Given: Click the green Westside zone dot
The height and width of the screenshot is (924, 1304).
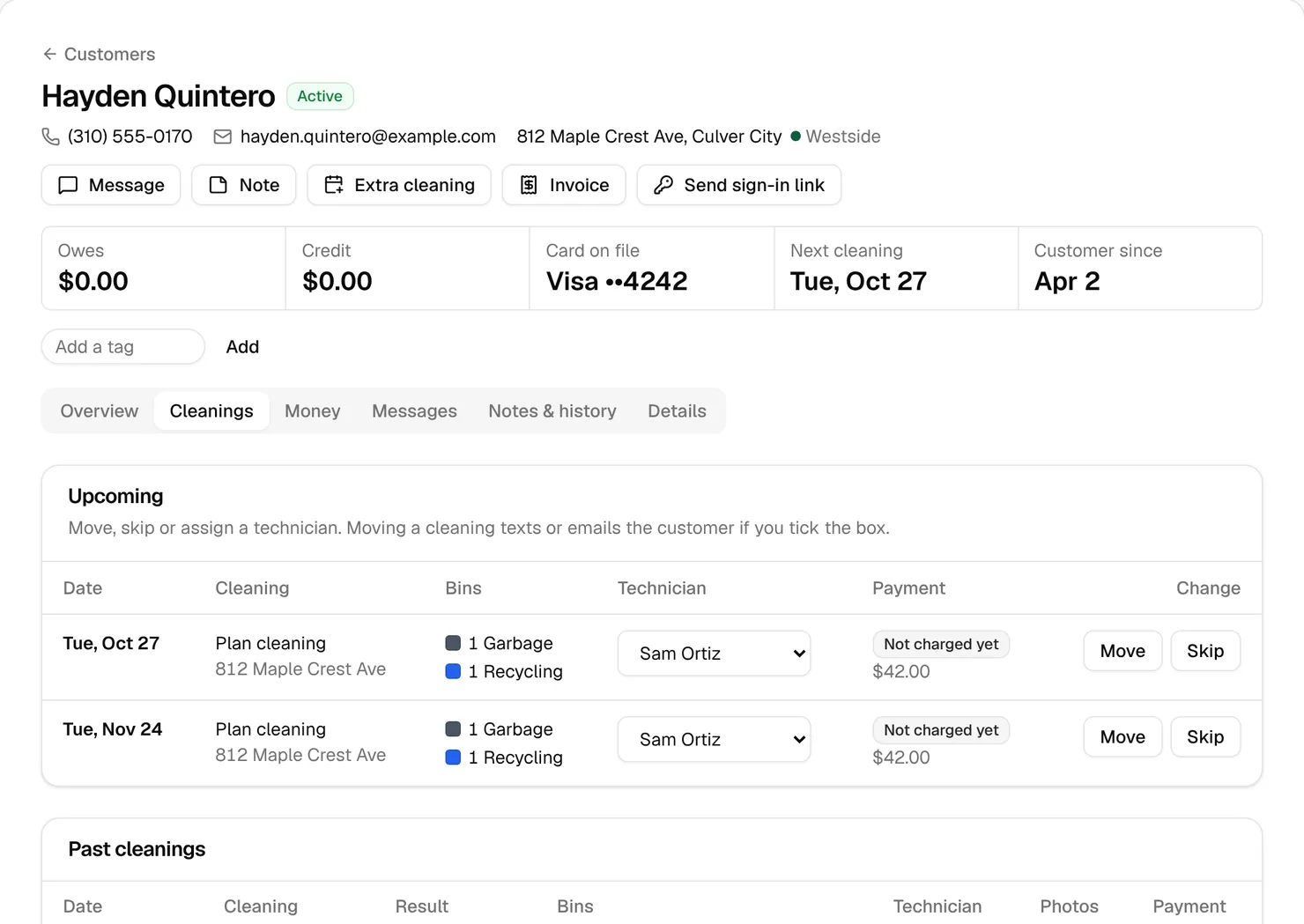Looking at the screenshot, I should coord(796,137).
